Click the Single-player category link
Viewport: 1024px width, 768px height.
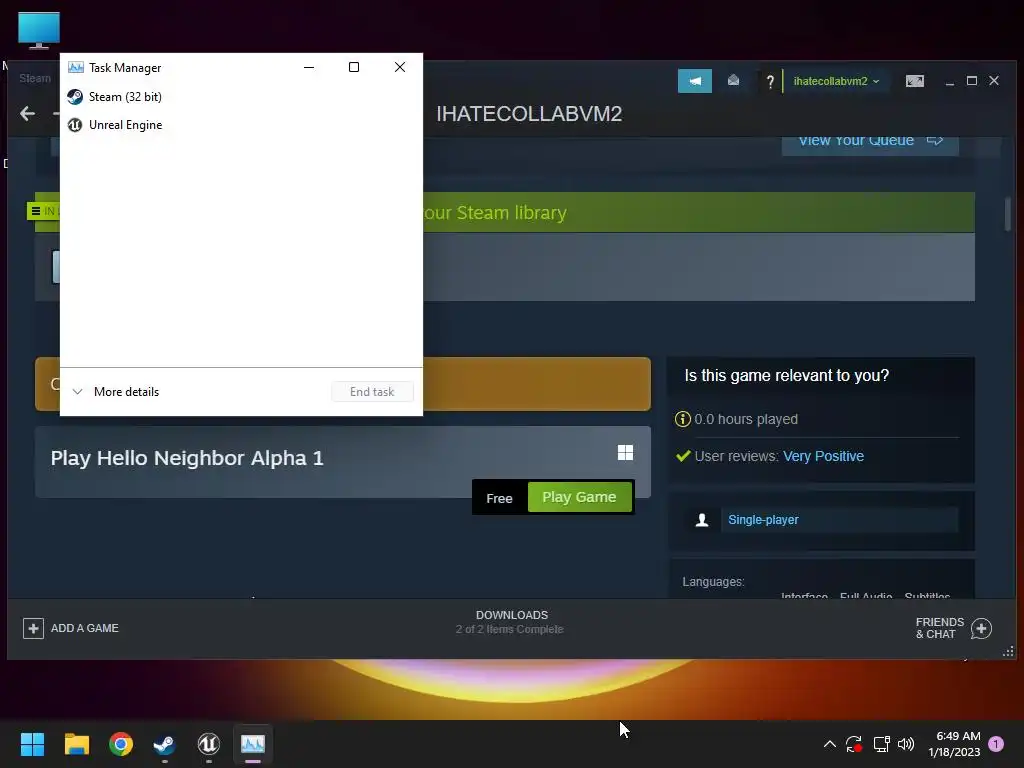tap(763, 520)
